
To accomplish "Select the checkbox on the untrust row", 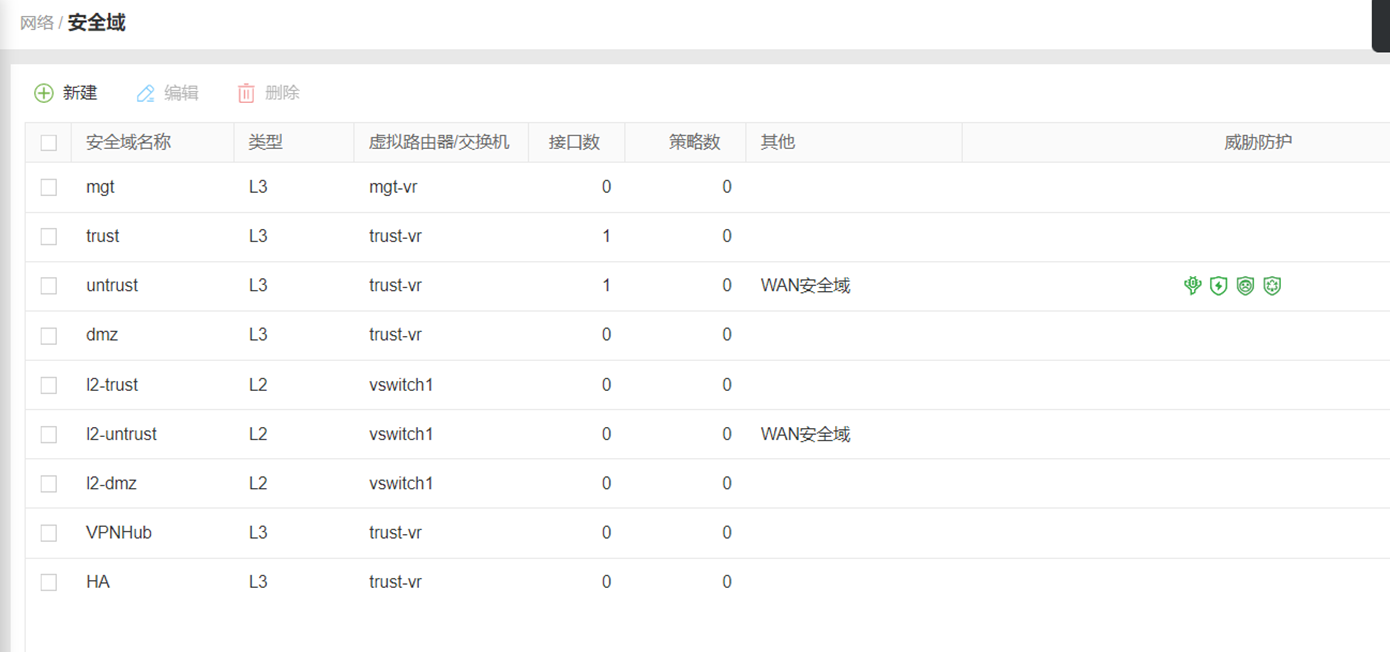I will coord(48,285).
